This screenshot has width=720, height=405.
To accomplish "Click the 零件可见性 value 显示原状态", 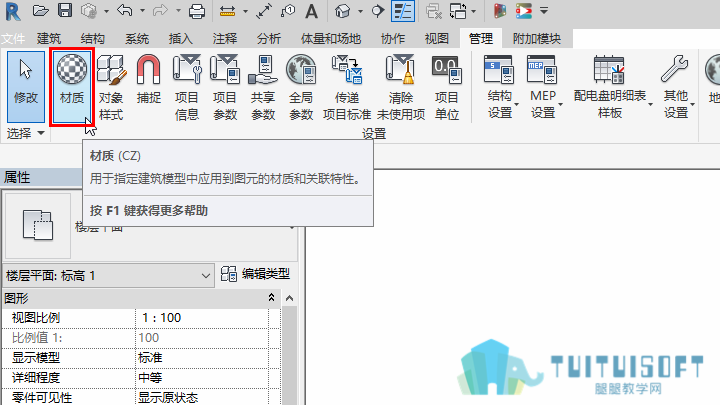I will point(202,397).
